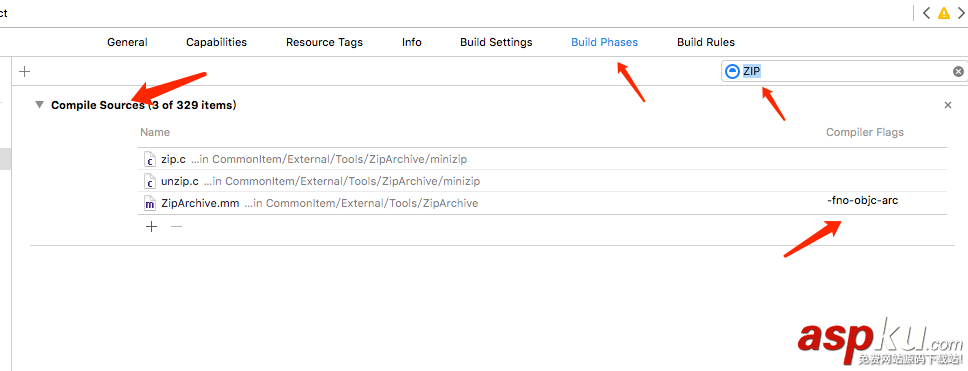The height and width of the screenshot is (371, 968).
Task: Collapse the Compile Sources disclosure triangle
Action: point(40,105)
